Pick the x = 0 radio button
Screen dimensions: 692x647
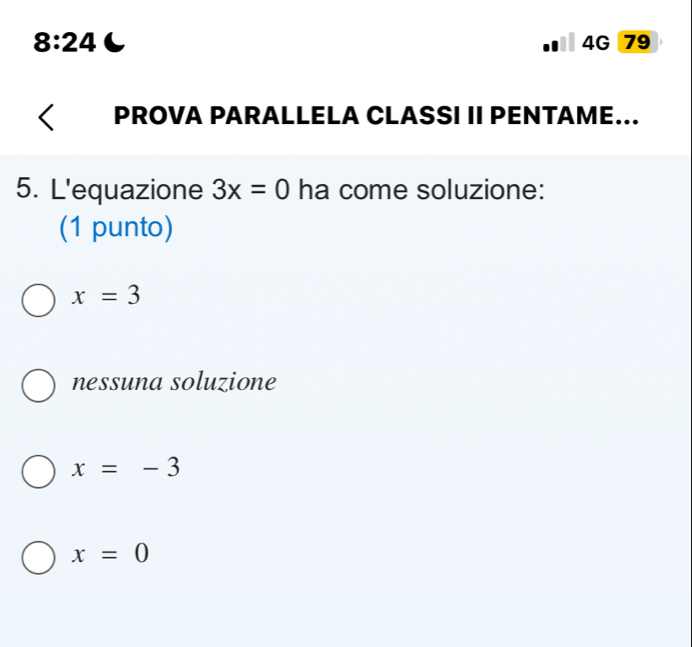(38, 555)
